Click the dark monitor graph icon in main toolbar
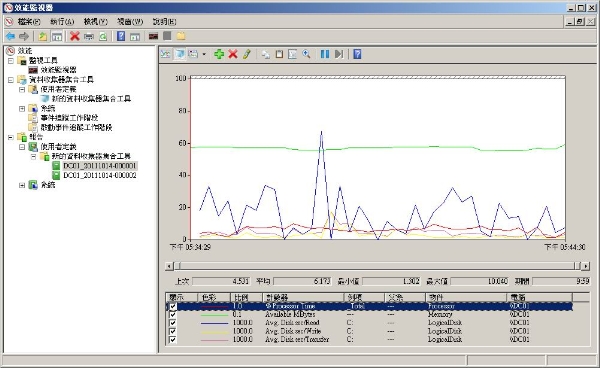 pyautogui.click(x=153, y=36)
